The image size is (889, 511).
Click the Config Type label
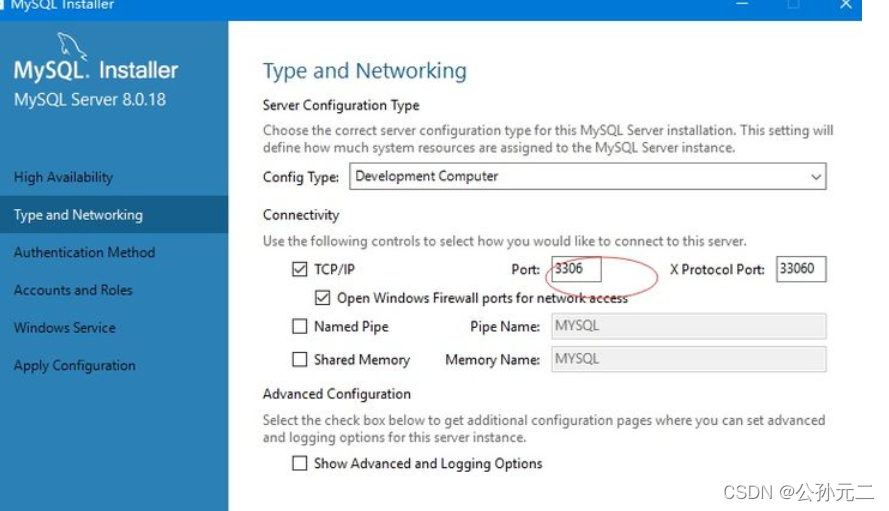click(x=300, y=177)
